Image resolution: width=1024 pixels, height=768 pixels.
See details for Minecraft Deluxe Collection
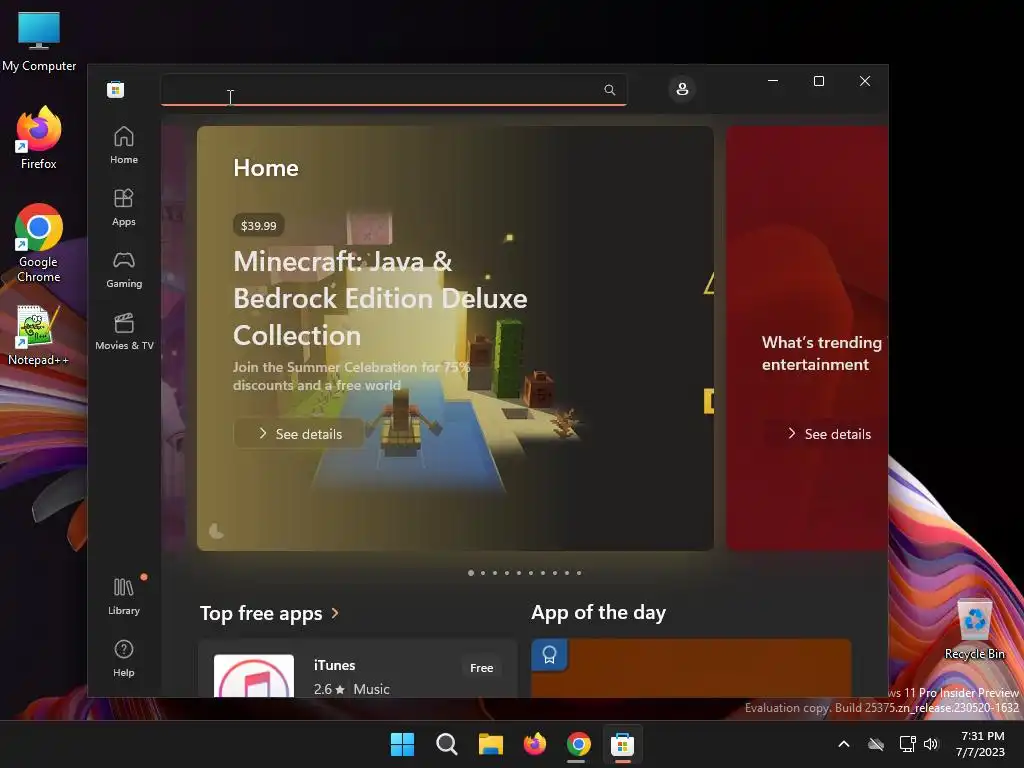coord(299,434)
